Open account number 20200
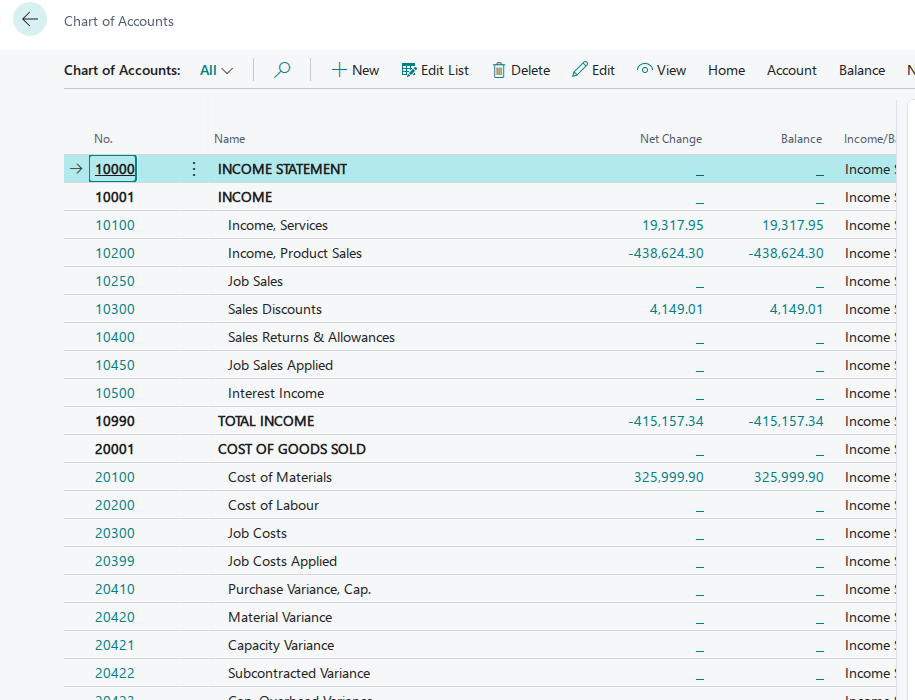The image size is (915, 700). point(115,505)
